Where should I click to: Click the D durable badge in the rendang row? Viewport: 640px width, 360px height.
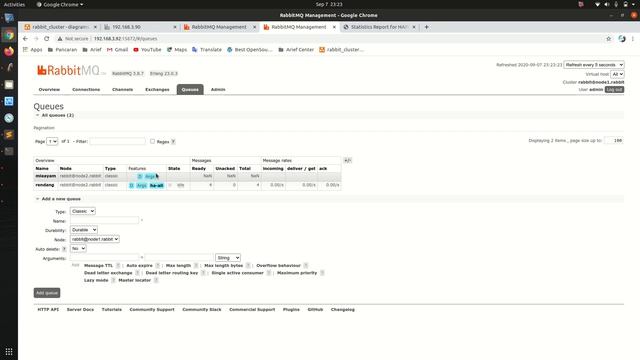pos(131,185)
